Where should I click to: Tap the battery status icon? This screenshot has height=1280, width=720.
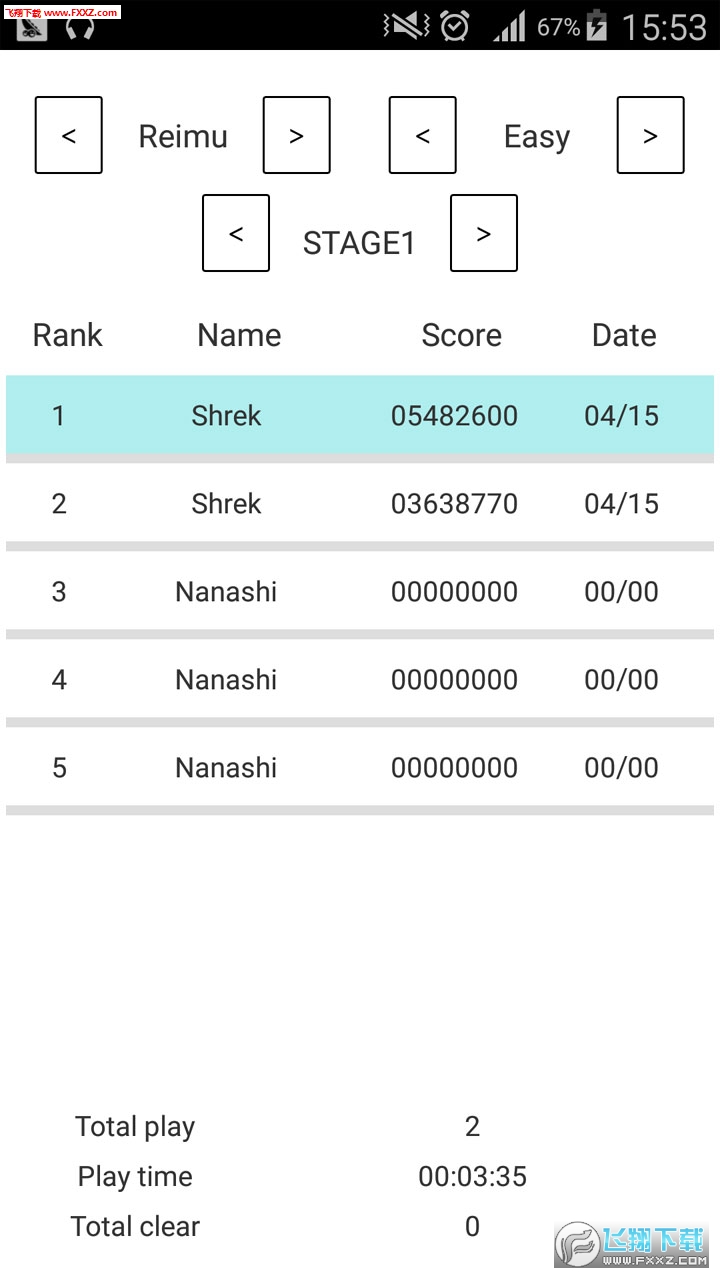click(596, 26)
